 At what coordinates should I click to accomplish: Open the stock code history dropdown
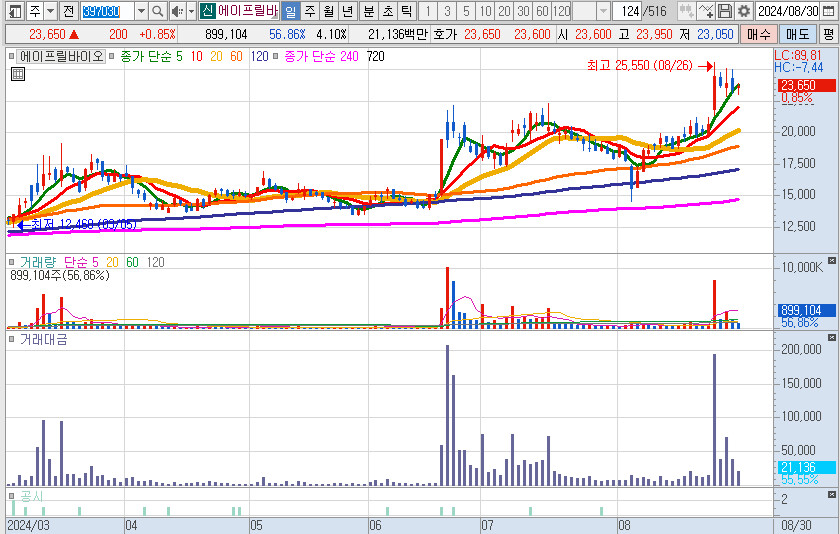click(x=139, y=11)
